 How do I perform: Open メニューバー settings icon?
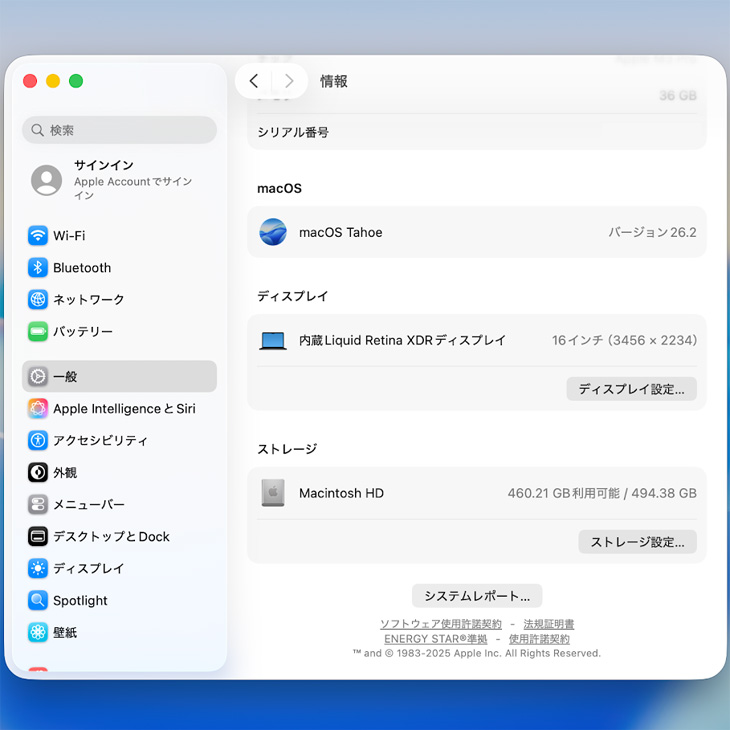coord(38,505)
